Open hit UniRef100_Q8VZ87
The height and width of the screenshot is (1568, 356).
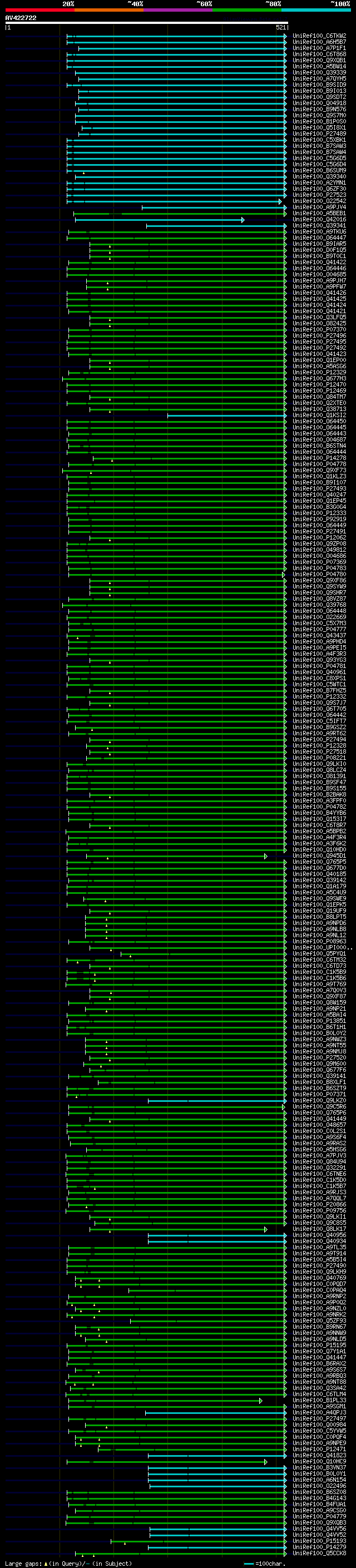tap(319, 599)
